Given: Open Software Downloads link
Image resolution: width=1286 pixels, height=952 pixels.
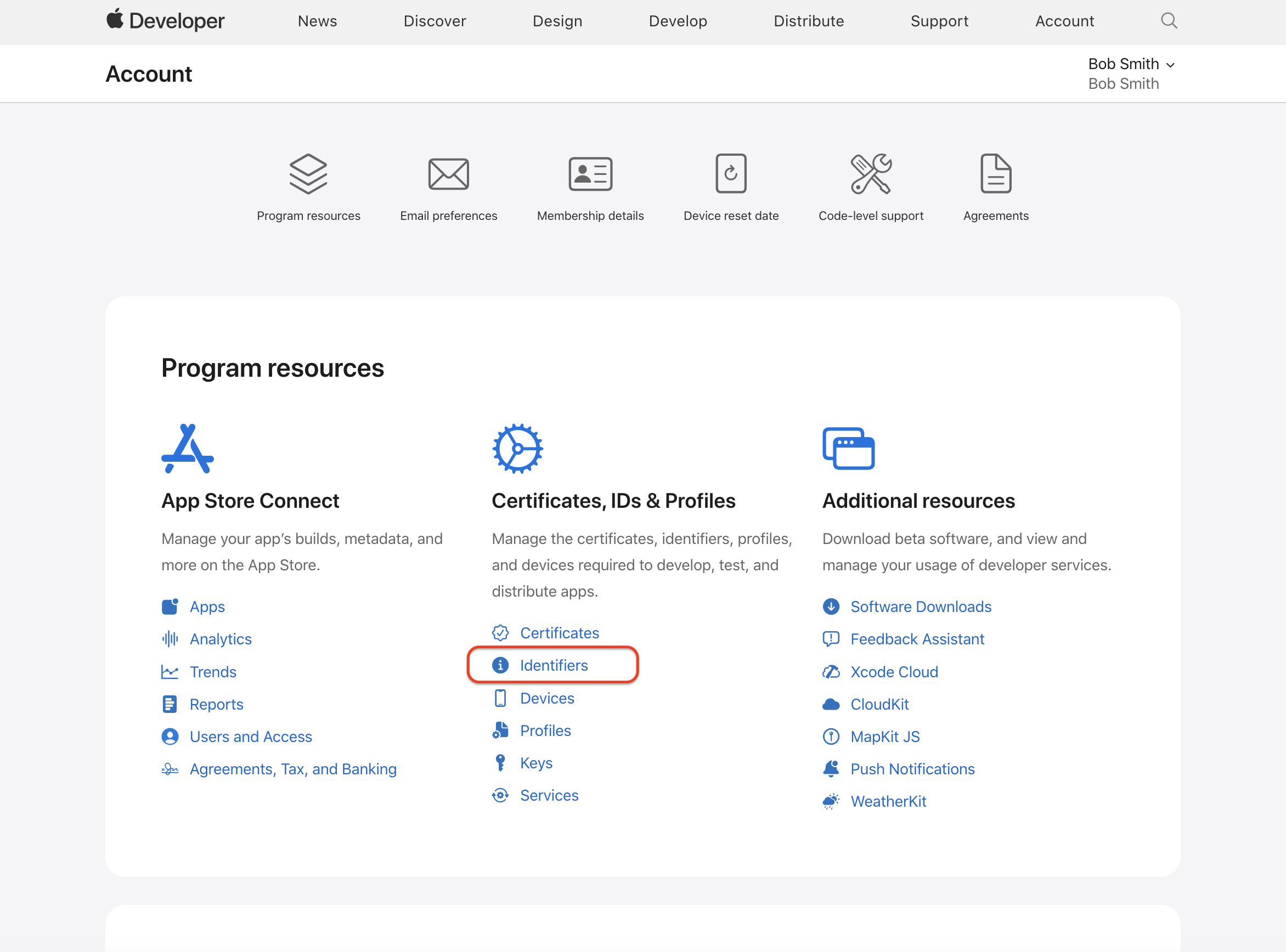Looking at the screenshot, I should 921,607.
